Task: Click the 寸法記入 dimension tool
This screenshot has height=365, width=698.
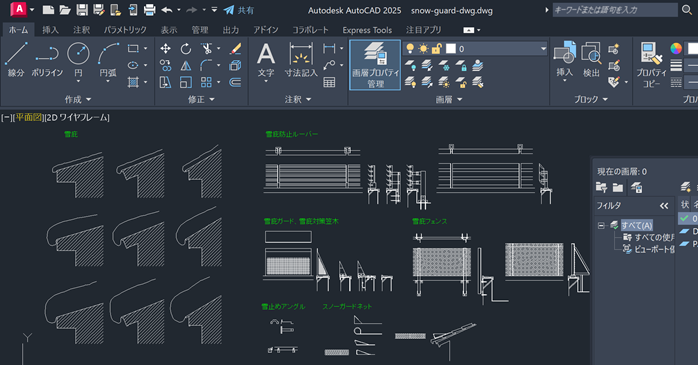Action: coord(301,60)
